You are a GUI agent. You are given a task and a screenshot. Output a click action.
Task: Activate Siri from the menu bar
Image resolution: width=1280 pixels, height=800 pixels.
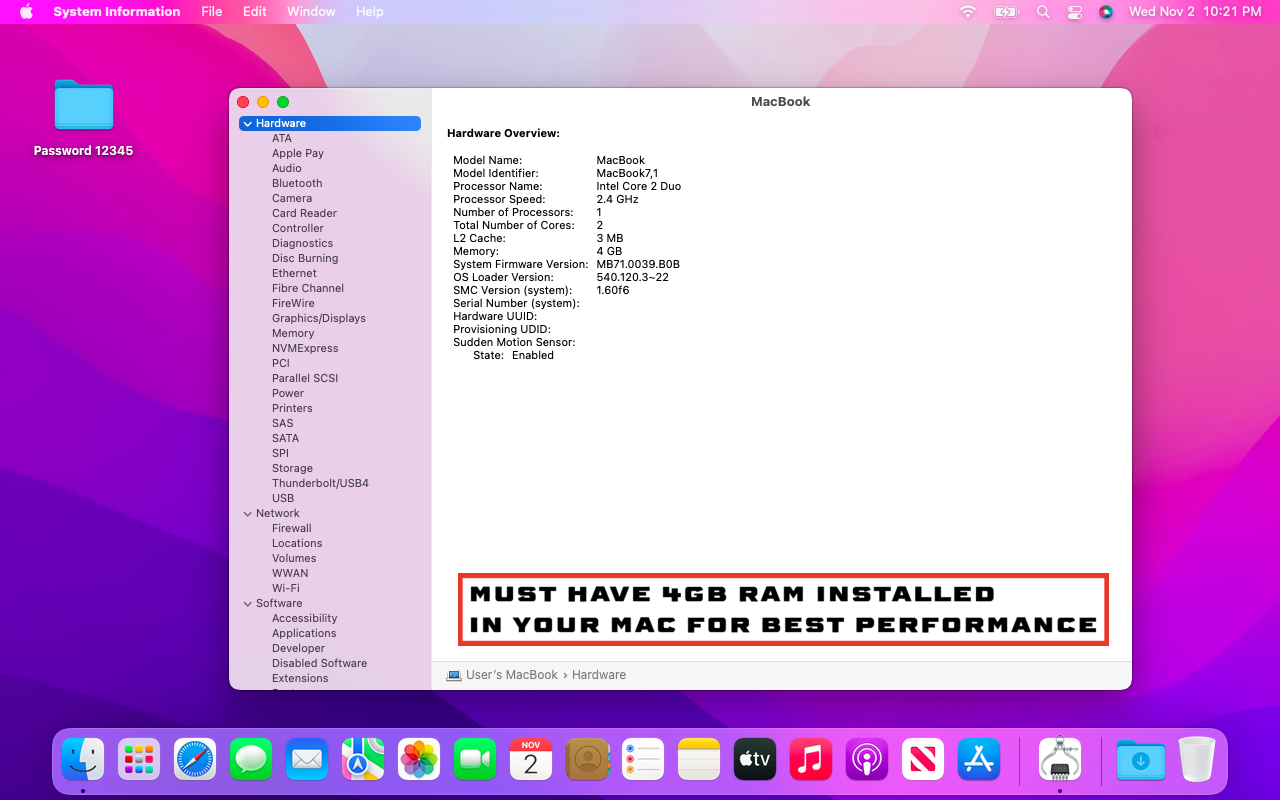tap(1106, 12)
